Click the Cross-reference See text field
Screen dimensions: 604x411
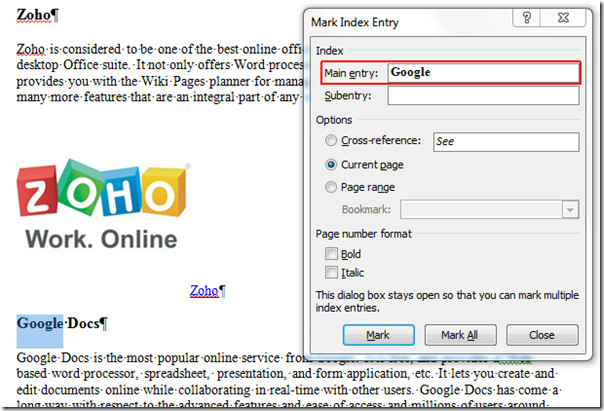(x=506, y=142)
